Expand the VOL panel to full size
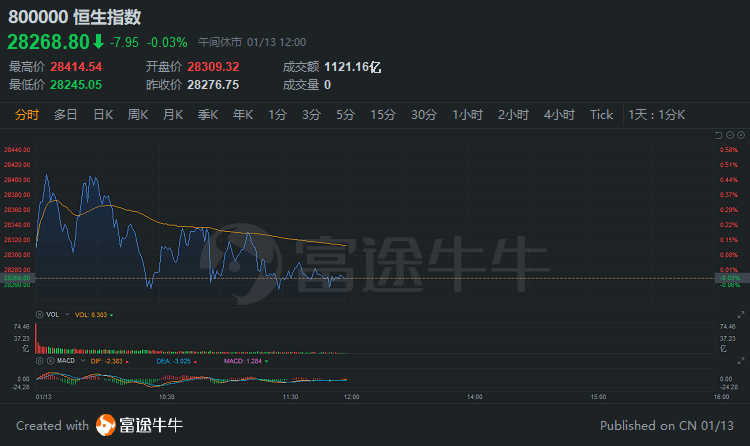The image size is (750, 446). 741,314
